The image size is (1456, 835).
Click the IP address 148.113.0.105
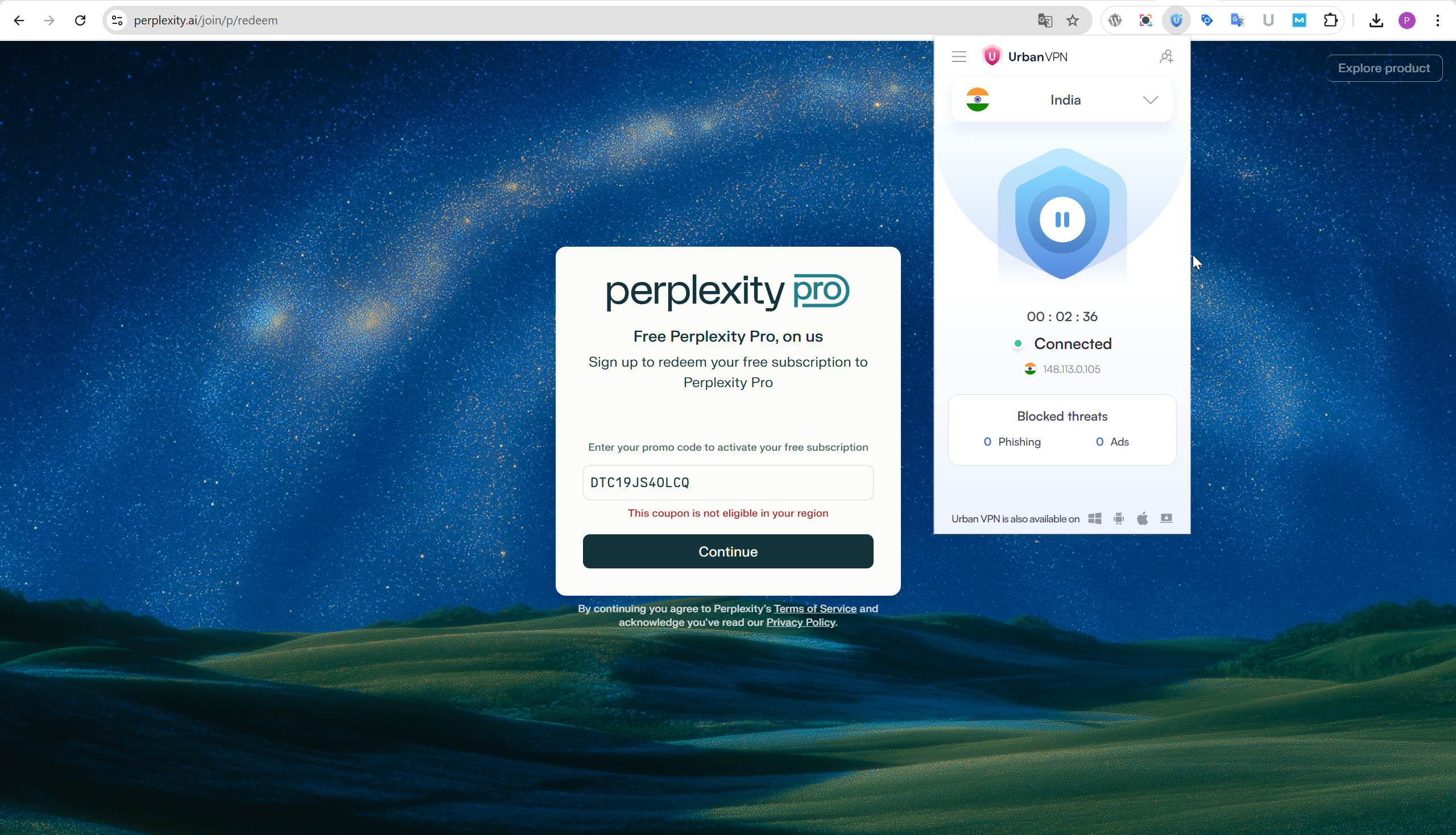point(1071,369)
